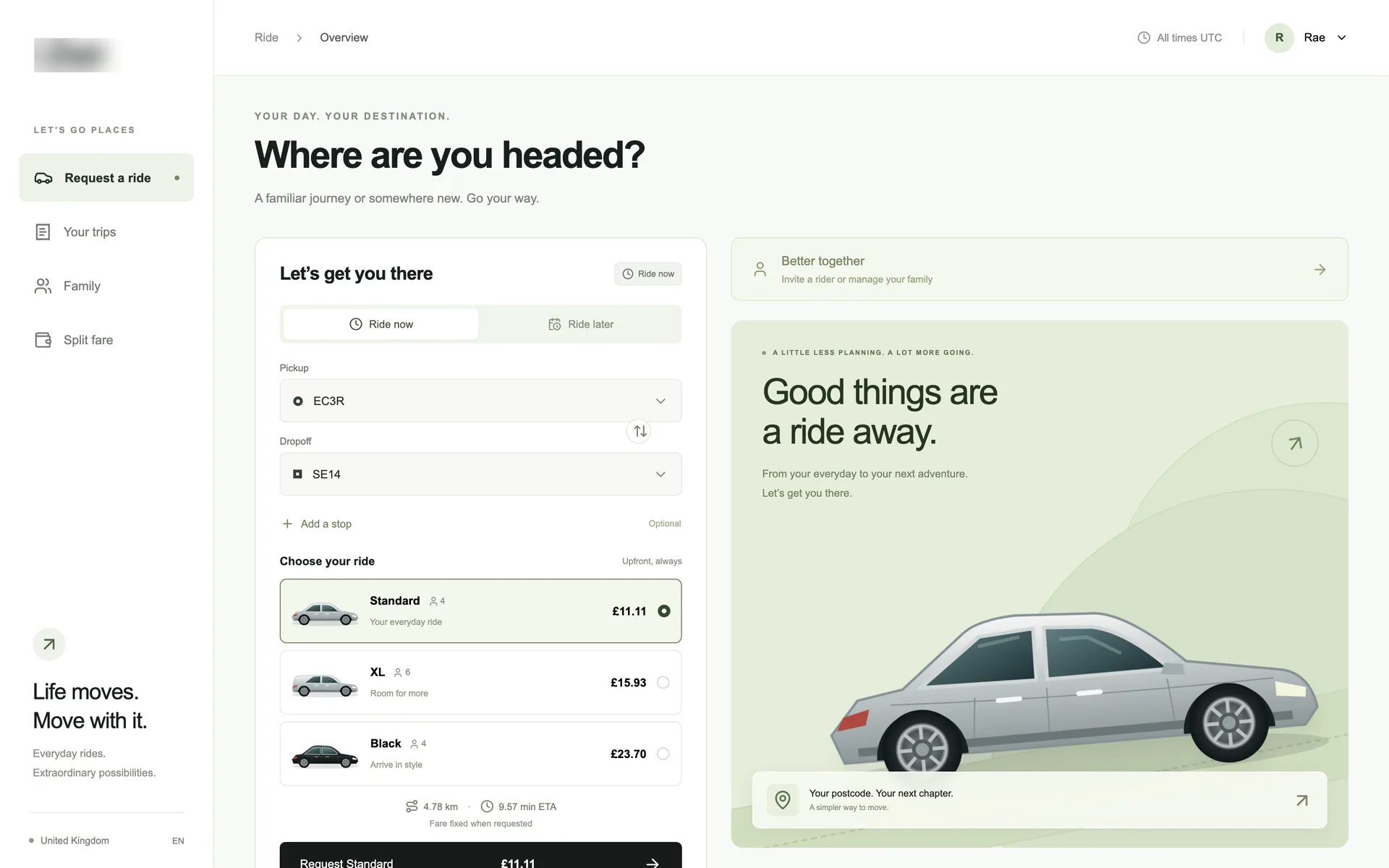Click the clock icon beside All times UTC

(1144, 38)
